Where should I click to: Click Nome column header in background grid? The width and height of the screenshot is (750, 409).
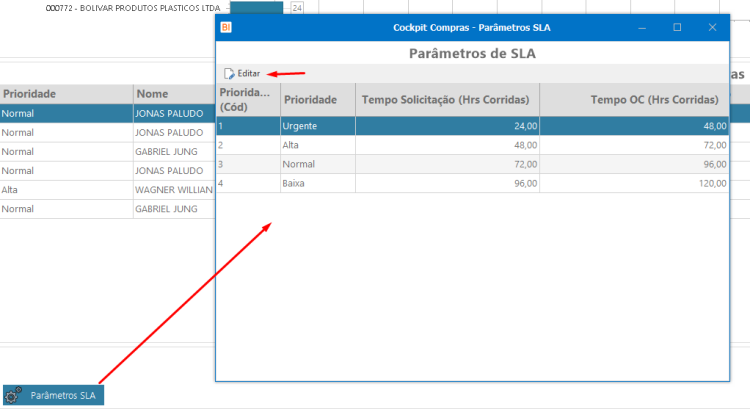[x=174, y=94]
